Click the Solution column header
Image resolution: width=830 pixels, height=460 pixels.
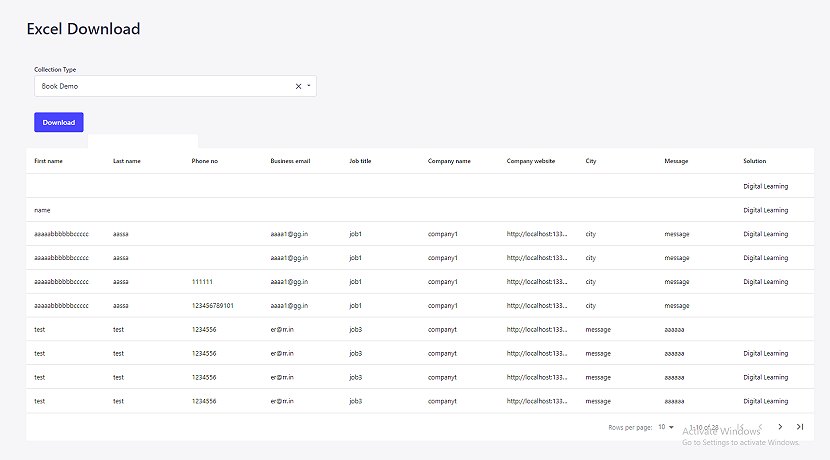click(x=754, y=161)
